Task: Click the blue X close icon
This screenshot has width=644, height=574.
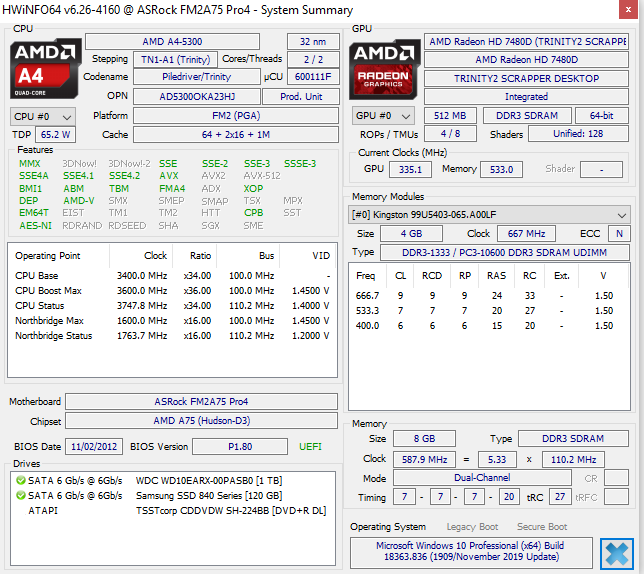Action: tap(616, 553)
